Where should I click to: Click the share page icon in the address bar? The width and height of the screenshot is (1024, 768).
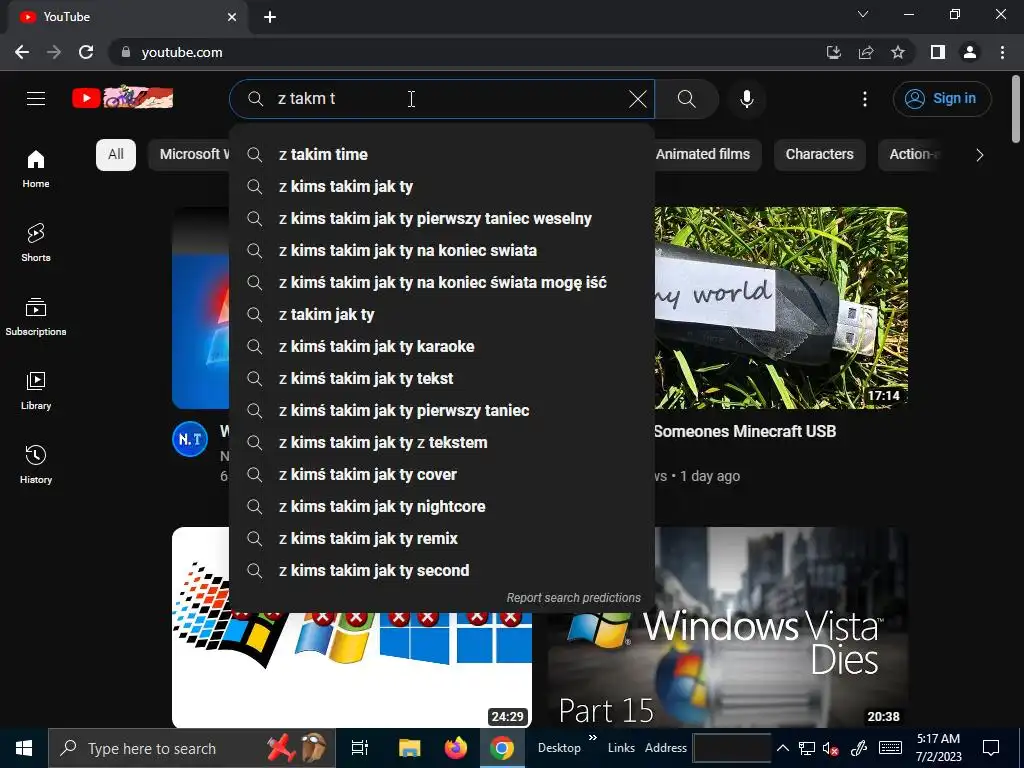(x=866, y=52)
